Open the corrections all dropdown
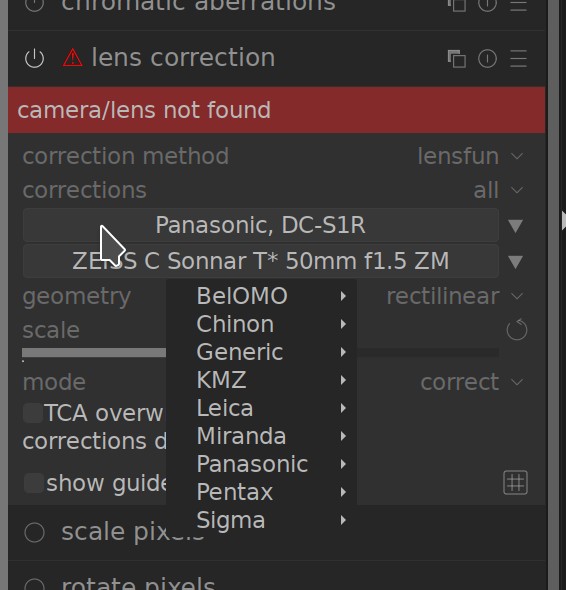The width and height of the screenshot is (566, 590). [498, 190]
